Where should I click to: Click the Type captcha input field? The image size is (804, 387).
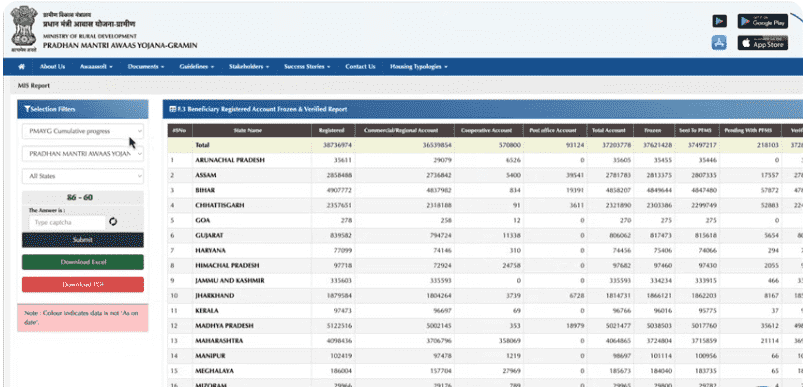67,222
